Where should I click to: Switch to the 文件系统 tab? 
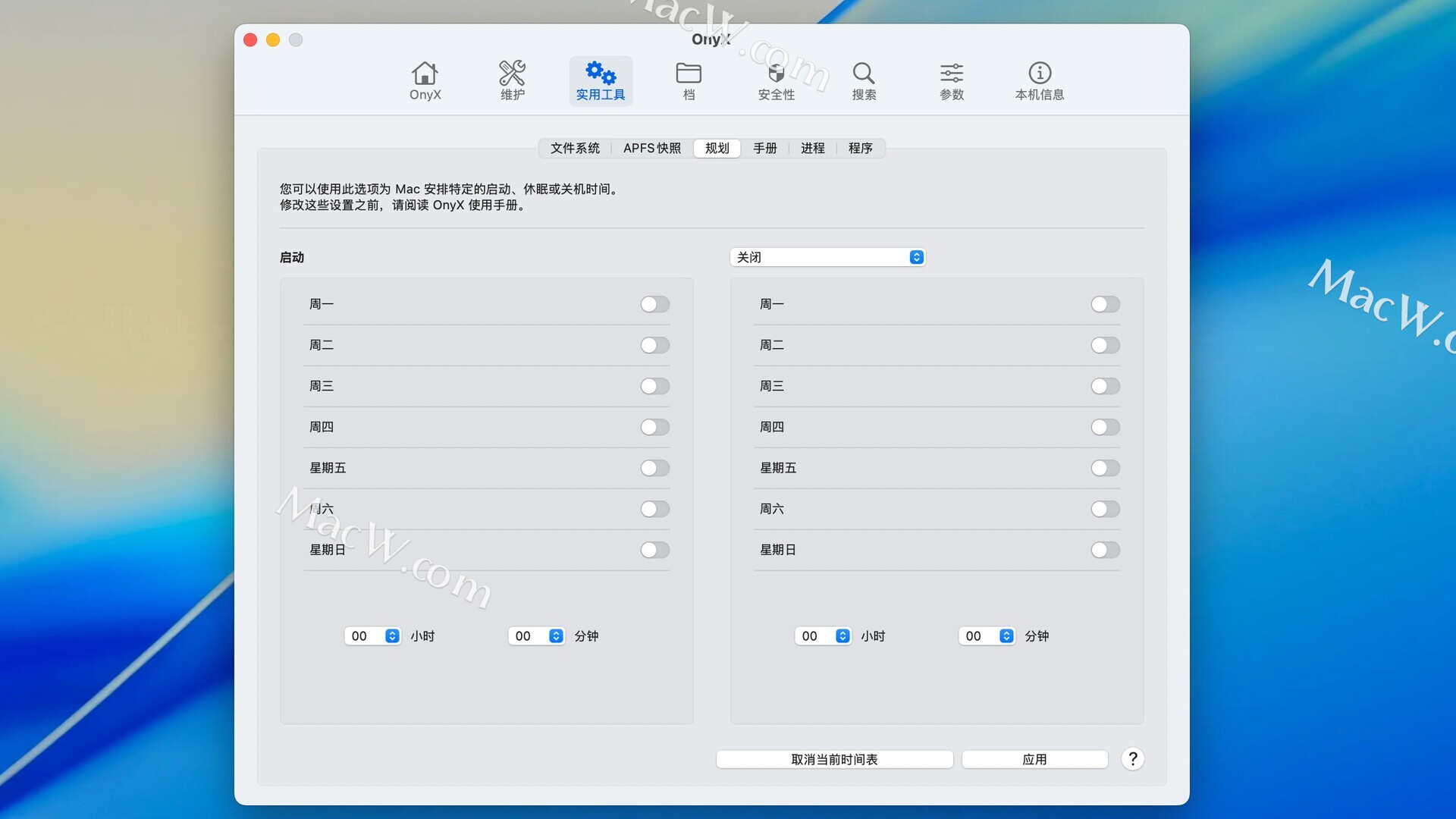tap(575, 148)
